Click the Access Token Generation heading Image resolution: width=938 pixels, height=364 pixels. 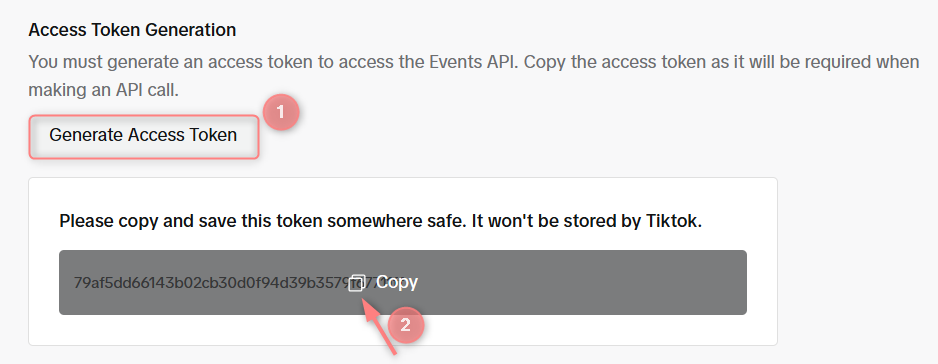point(132,30)
